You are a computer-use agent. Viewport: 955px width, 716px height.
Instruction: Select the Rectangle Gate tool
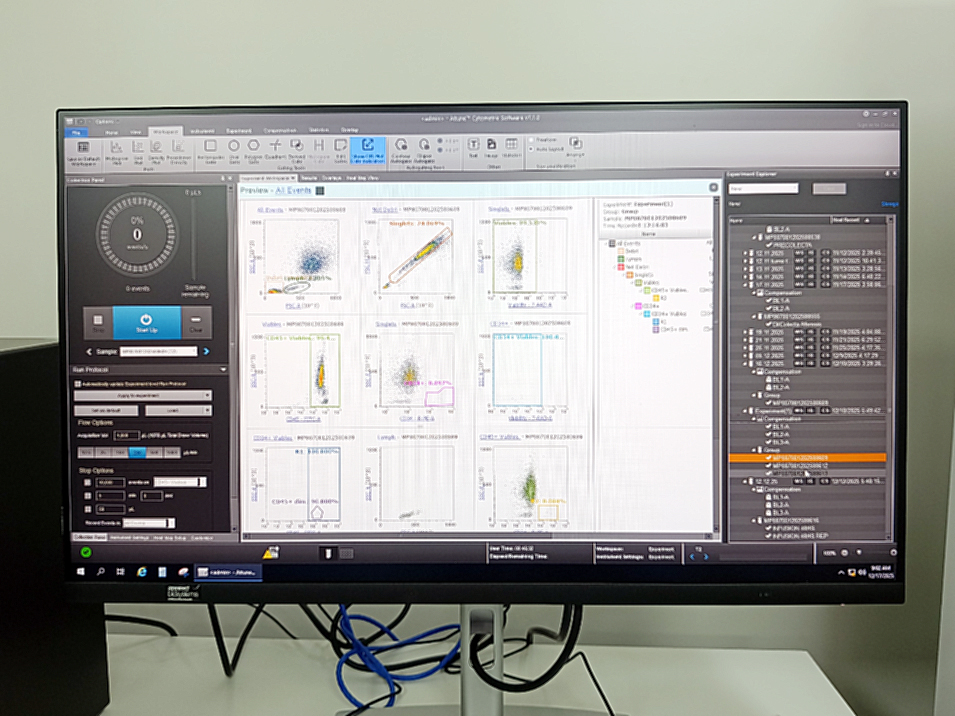pos(211,148)
